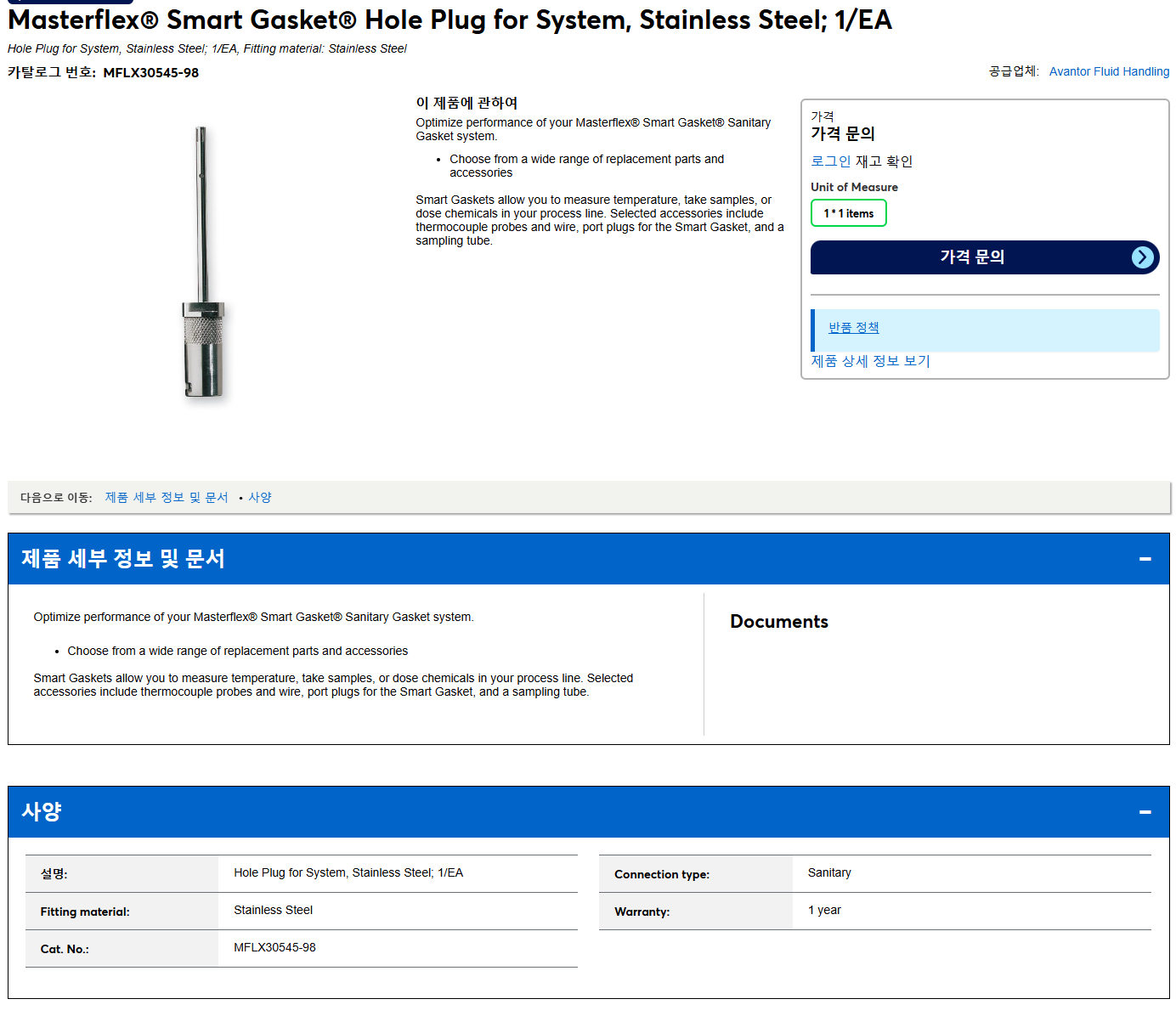Click the Connection type label

click(x=662, y=874)
